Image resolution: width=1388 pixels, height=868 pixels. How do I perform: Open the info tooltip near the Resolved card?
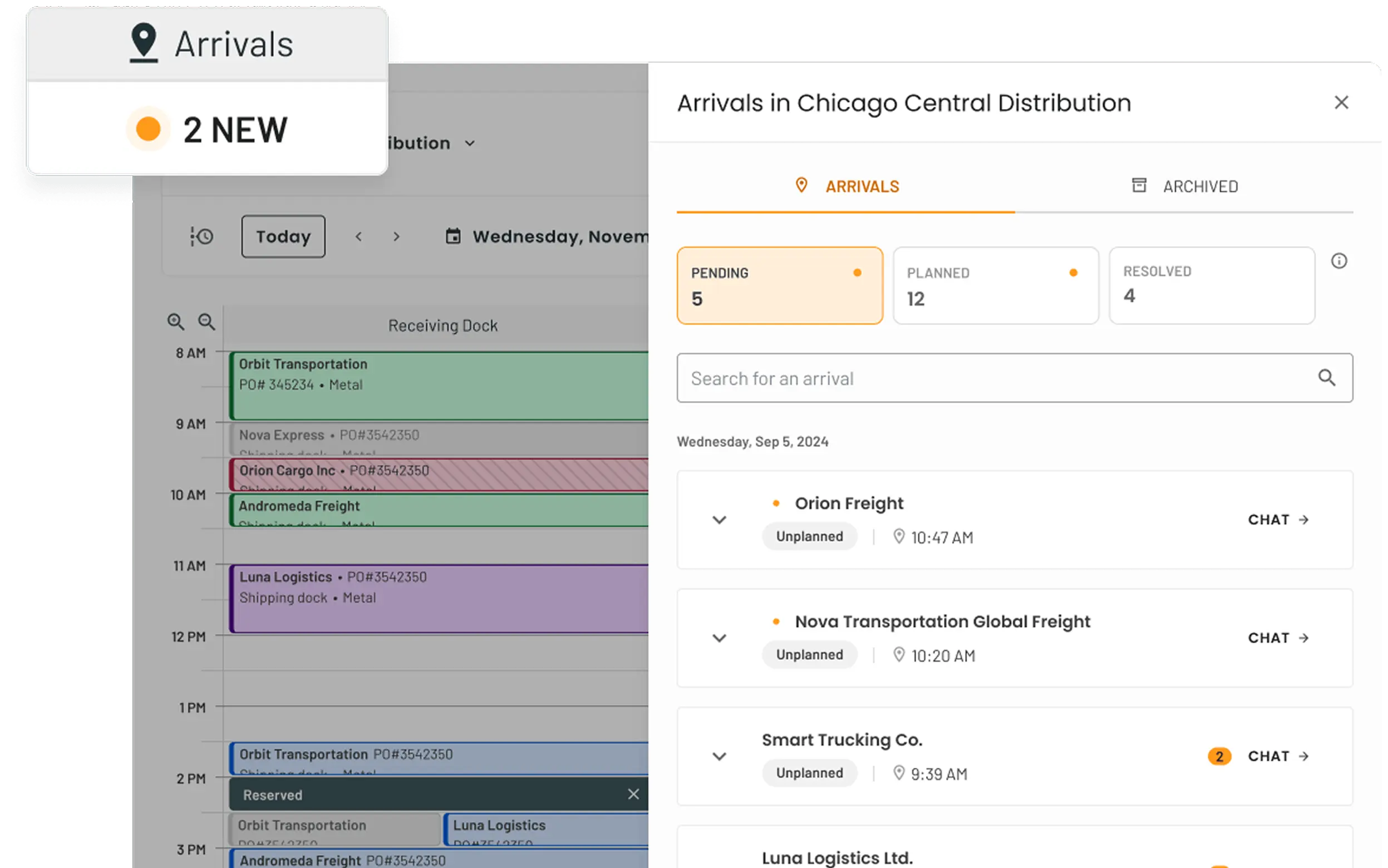(x=1340, y=261)
